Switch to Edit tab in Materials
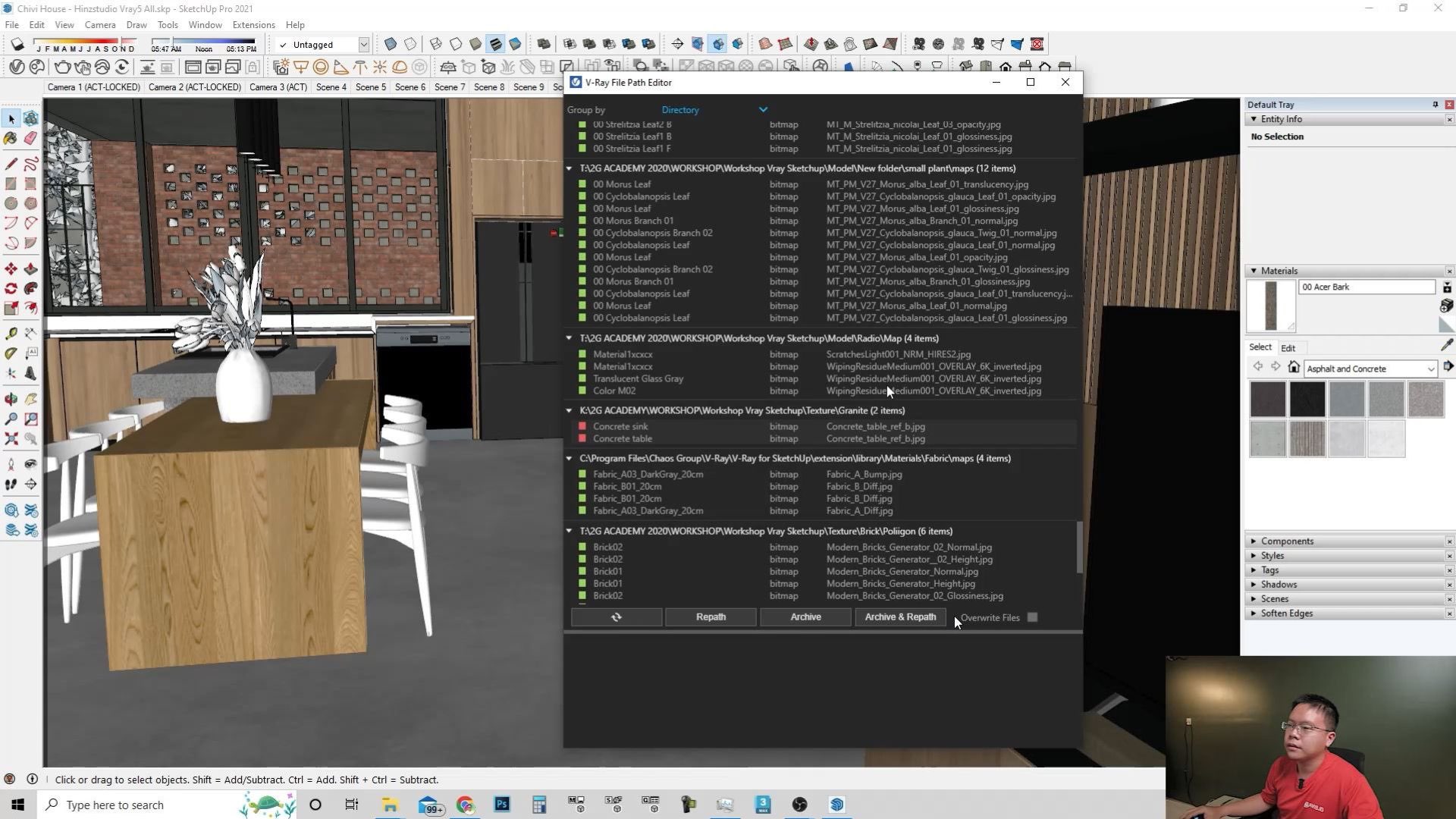The height and width of the screenshot is (819, 1456). point(1288,347)
